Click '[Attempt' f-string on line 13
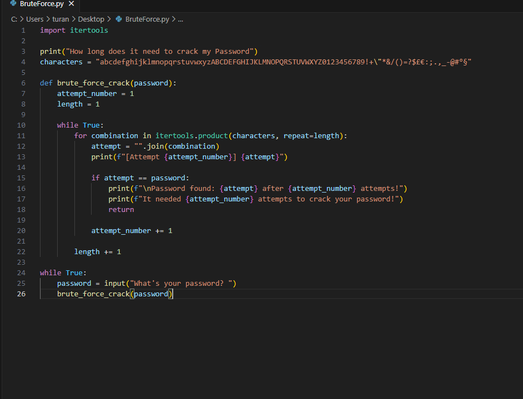The image size is (523, 399). 142,157
